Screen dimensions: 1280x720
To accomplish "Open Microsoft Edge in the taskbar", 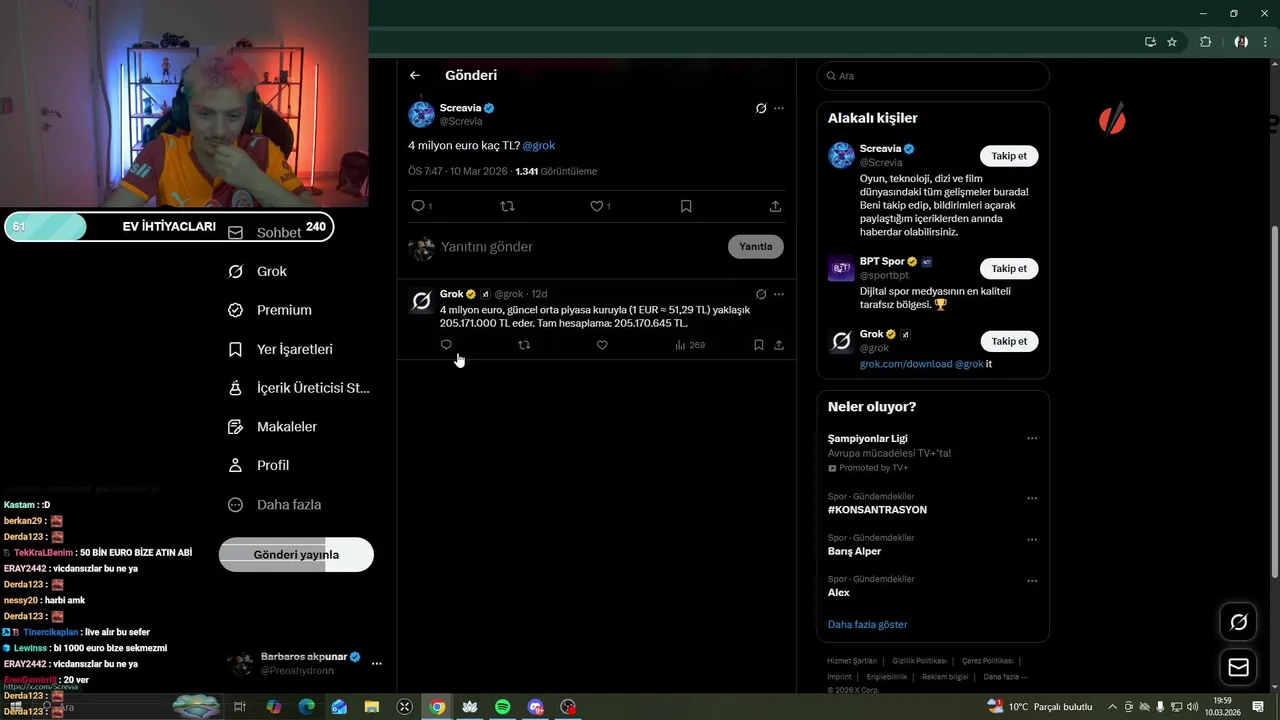I will pos(306,707).
